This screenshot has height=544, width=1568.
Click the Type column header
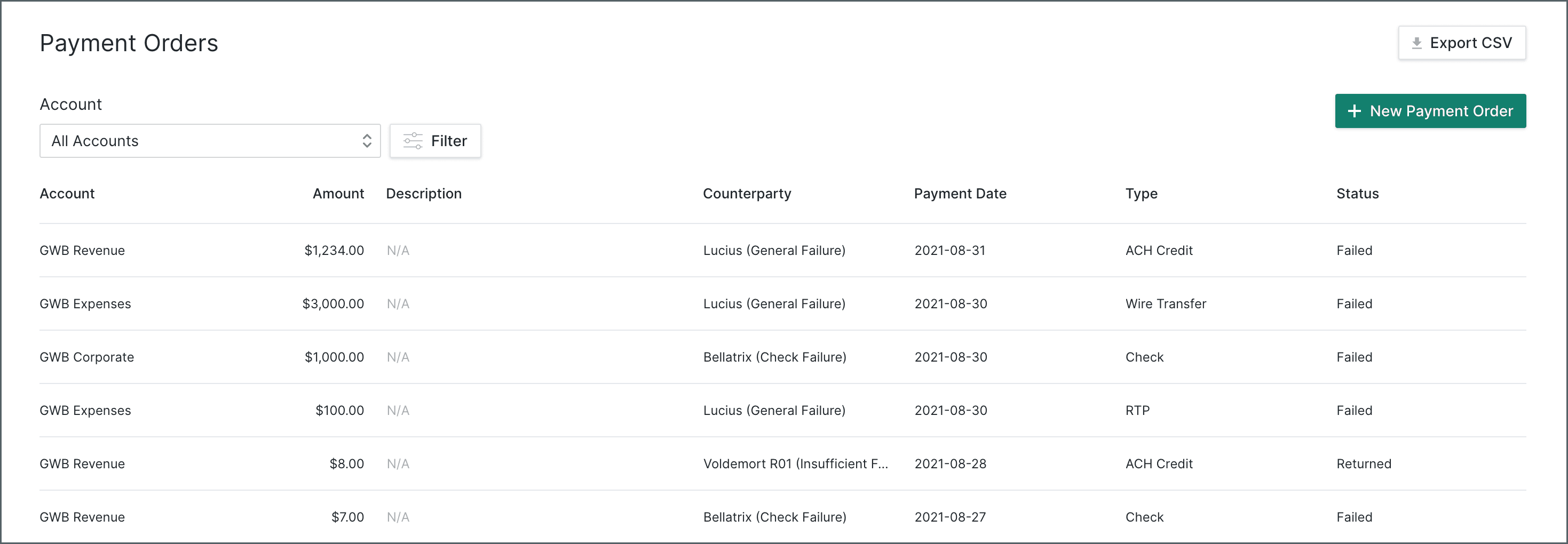tap(1141, 194)
